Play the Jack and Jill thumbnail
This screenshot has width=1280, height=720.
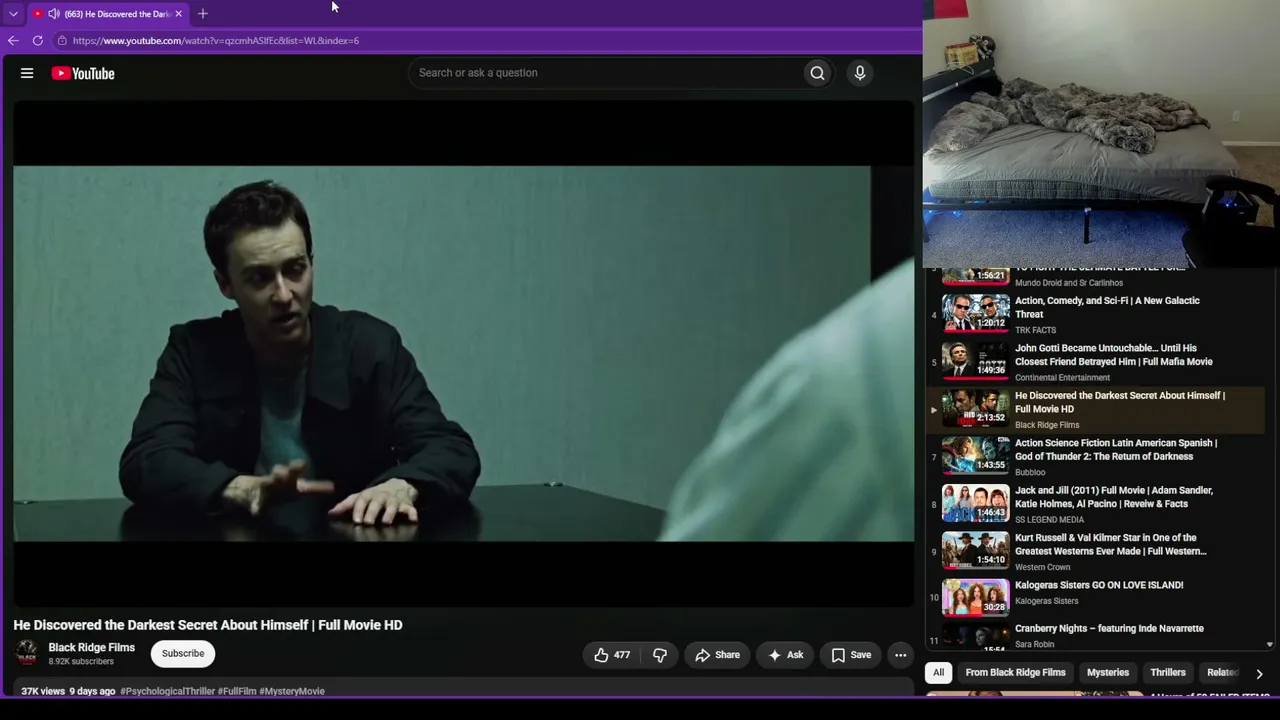click(975, 504)
